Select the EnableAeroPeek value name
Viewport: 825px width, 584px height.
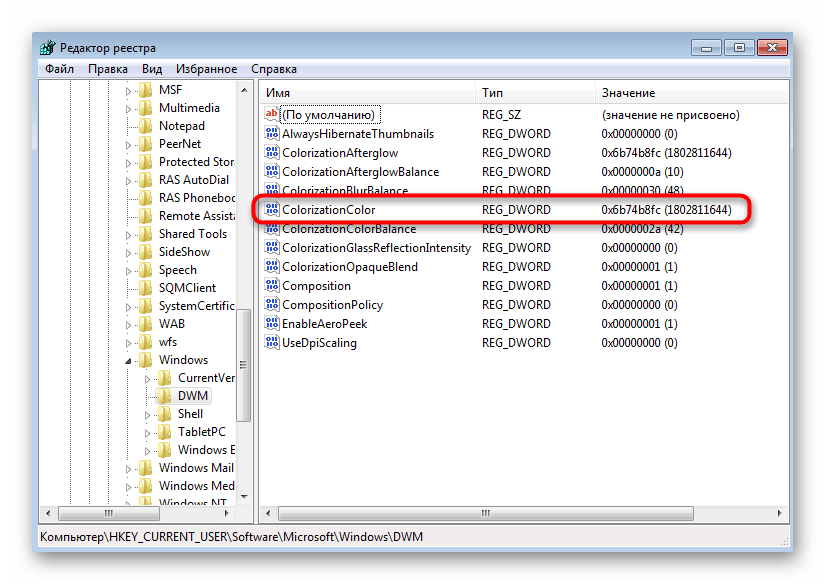[x=324, y=324]
